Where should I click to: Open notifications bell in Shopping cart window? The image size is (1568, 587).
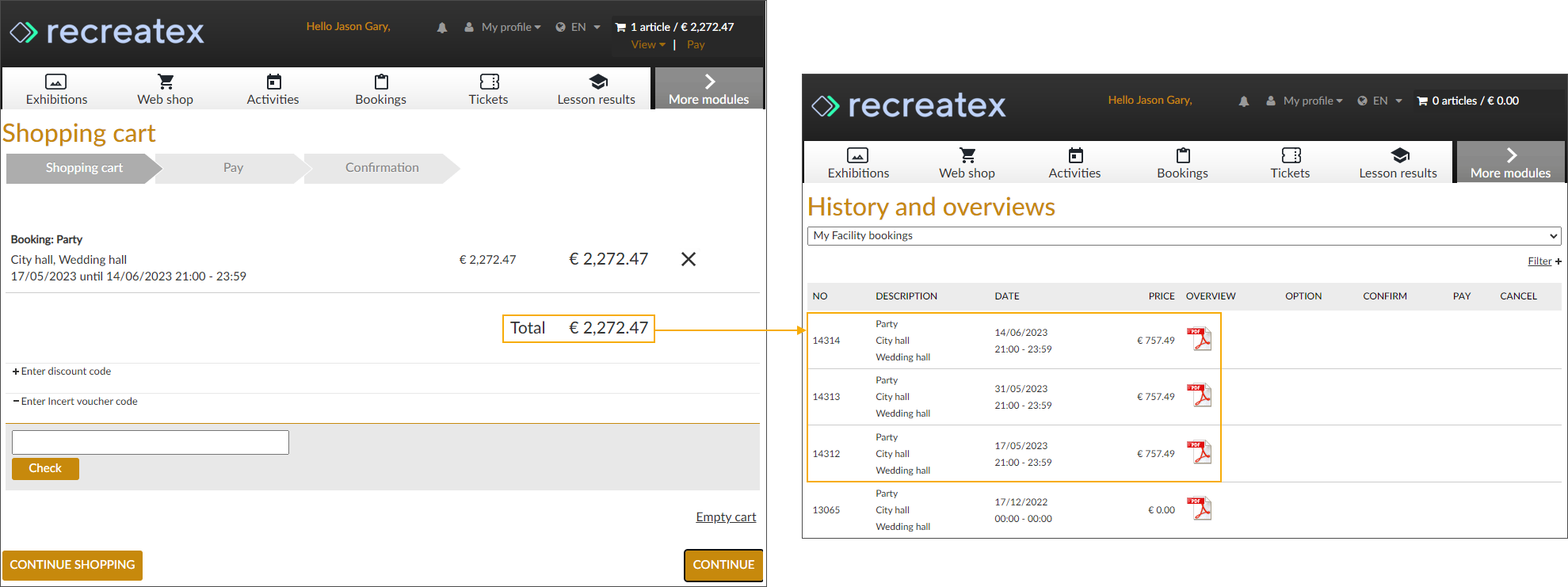442,28
